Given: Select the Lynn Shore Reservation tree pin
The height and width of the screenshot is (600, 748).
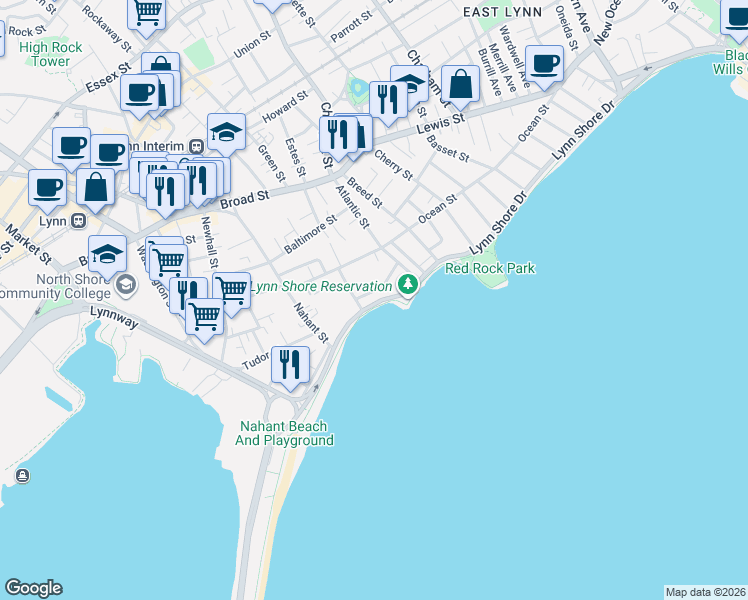Looking at the screenshot, I should click(407, 284).
